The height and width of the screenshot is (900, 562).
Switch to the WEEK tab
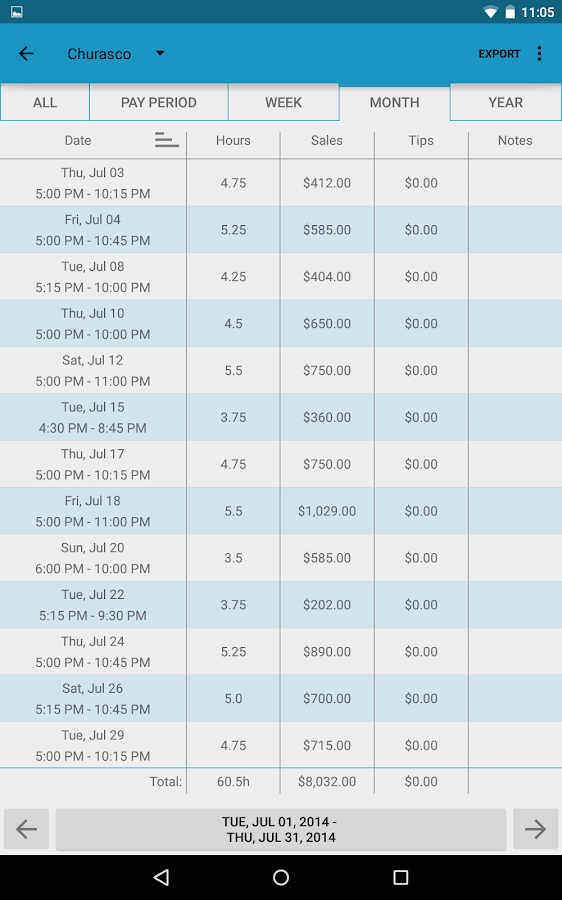(284, 103)
